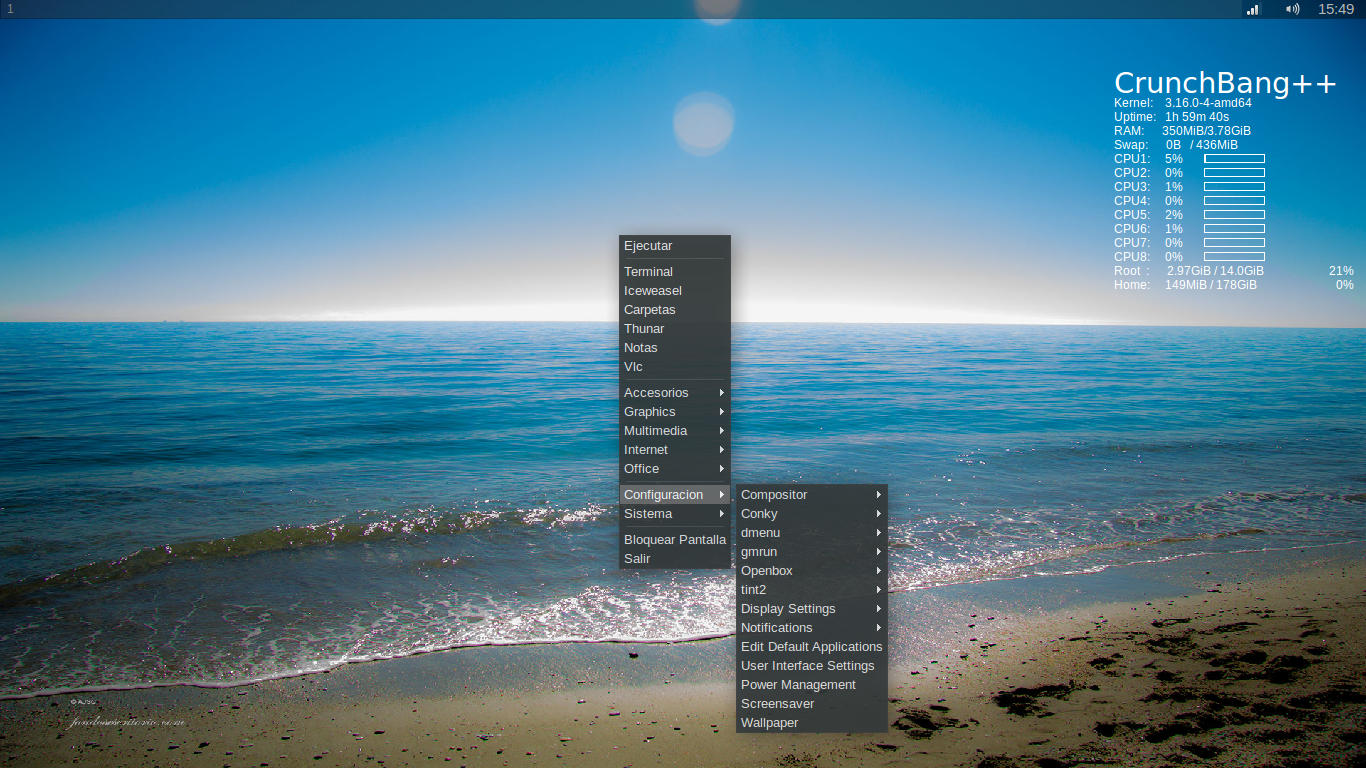This screenshot has width=1366, height=768.
Task: Expand the Accesorios submenu
Action: point(656,392)
